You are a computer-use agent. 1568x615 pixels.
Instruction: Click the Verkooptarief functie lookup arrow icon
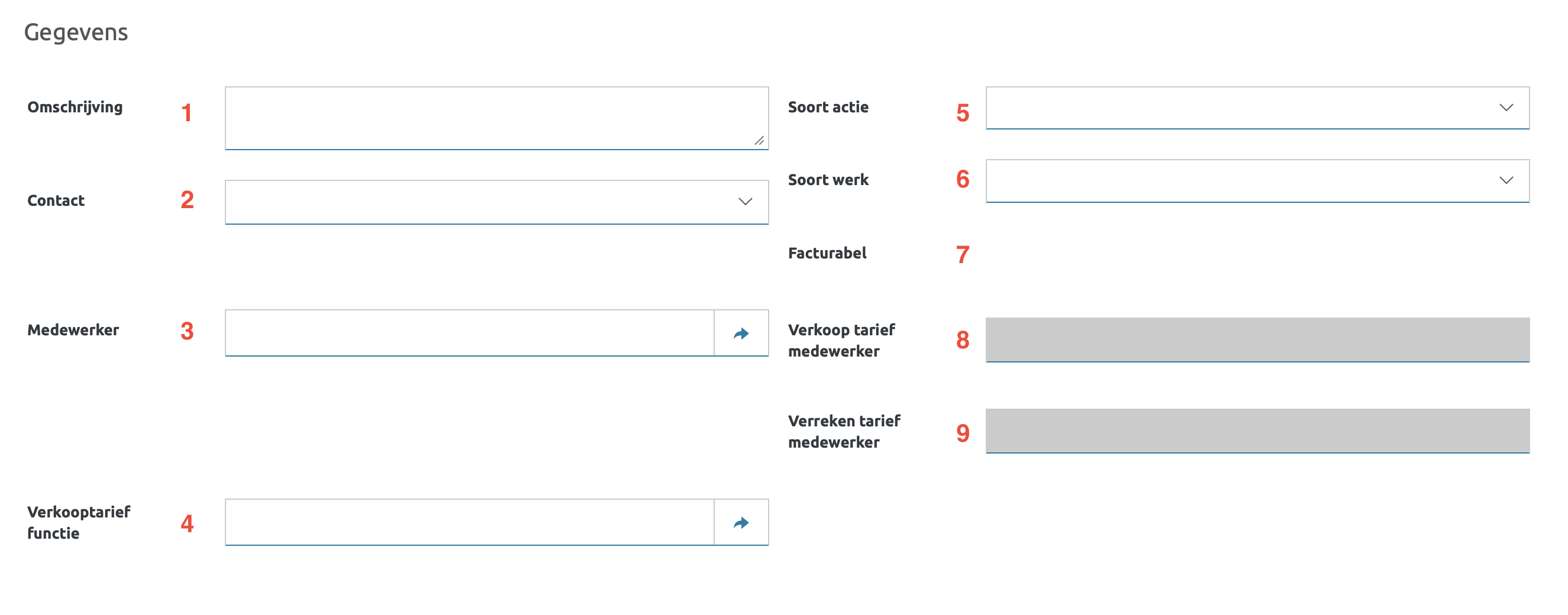tap(741, 523)
